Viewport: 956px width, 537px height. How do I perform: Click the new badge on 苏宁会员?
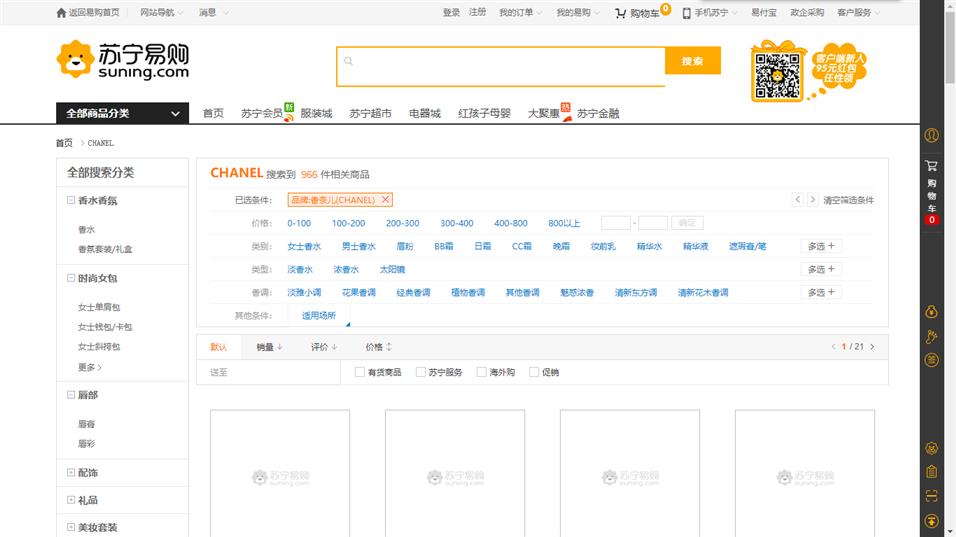click(289, 108)
